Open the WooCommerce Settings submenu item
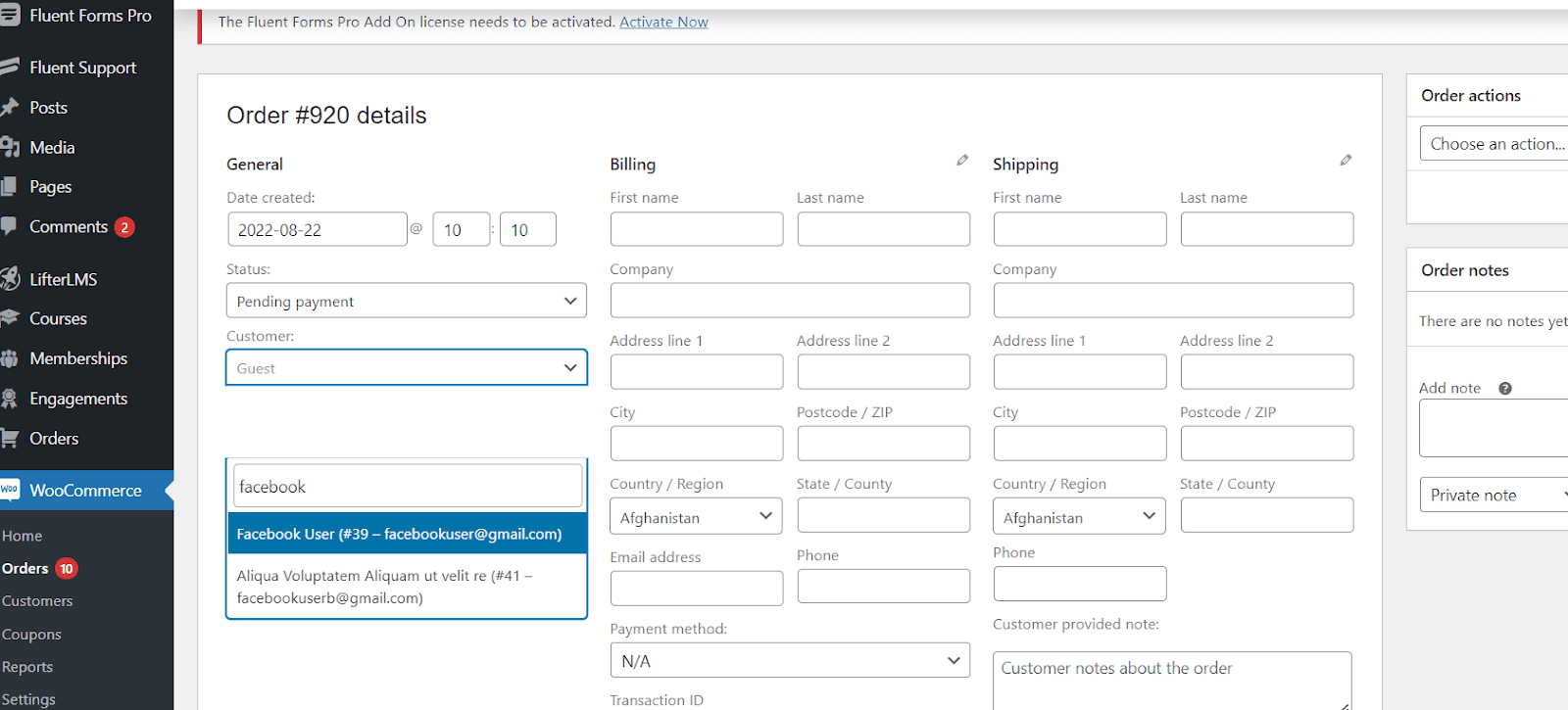This screenshot has height=710, width=1568. pyautogui.click(x=28, y=698)
